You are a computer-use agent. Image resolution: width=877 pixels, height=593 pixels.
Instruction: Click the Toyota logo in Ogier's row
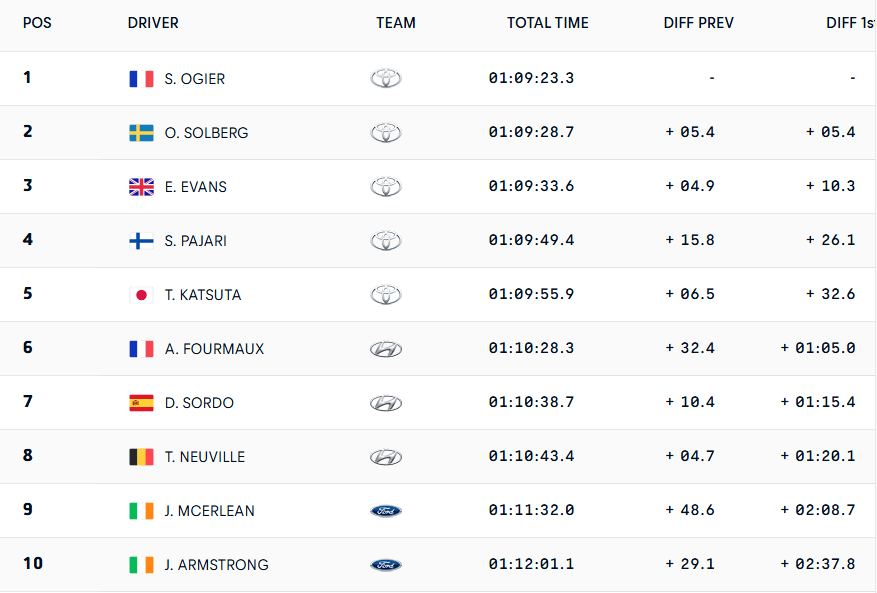(386, 79)
